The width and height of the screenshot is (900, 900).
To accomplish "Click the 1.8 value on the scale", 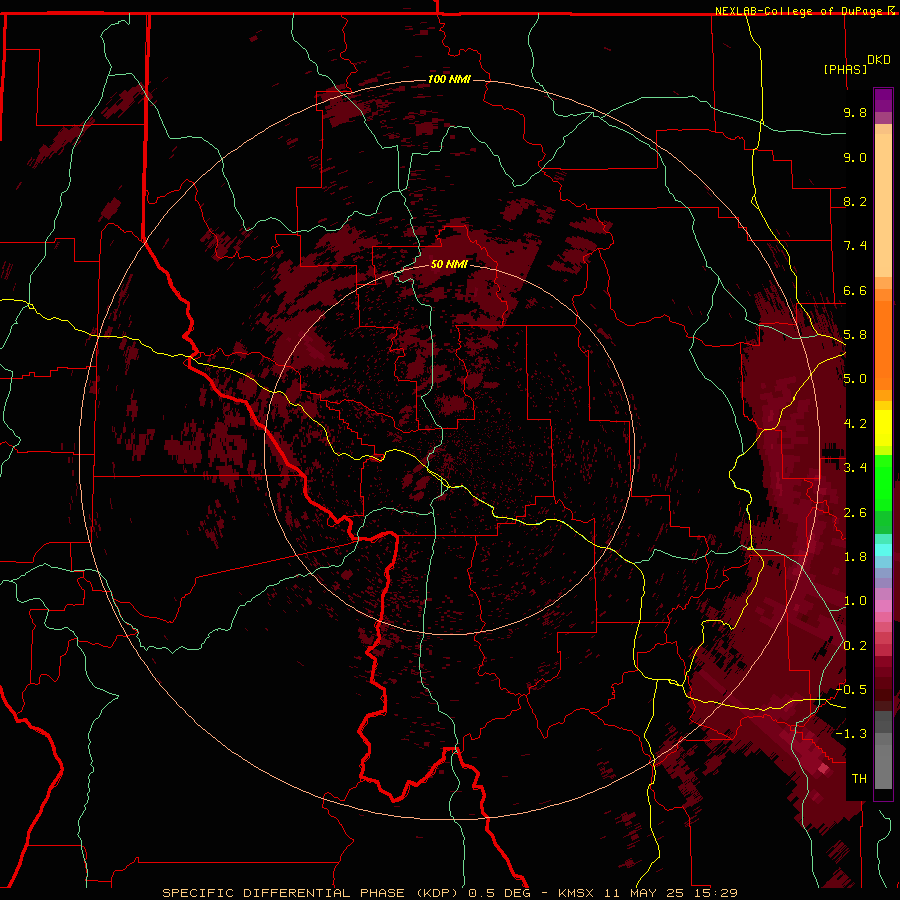I will pos(855,557).
